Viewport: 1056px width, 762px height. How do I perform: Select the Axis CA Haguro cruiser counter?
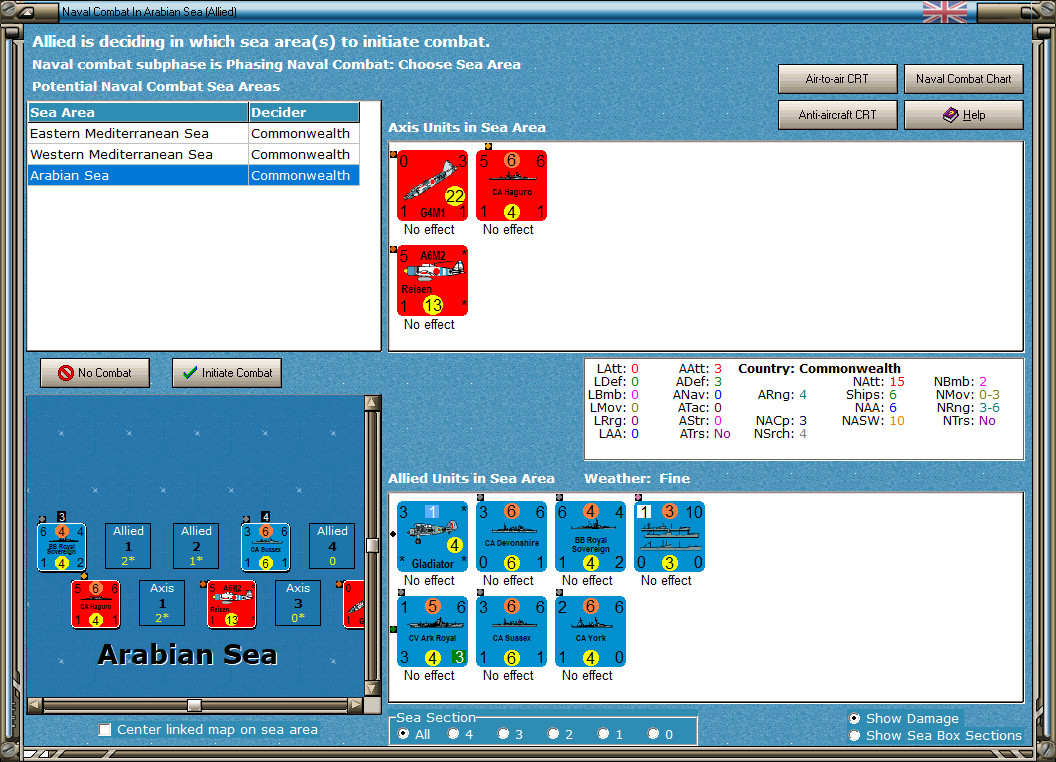pyautogui.click(x=511, y=185)
